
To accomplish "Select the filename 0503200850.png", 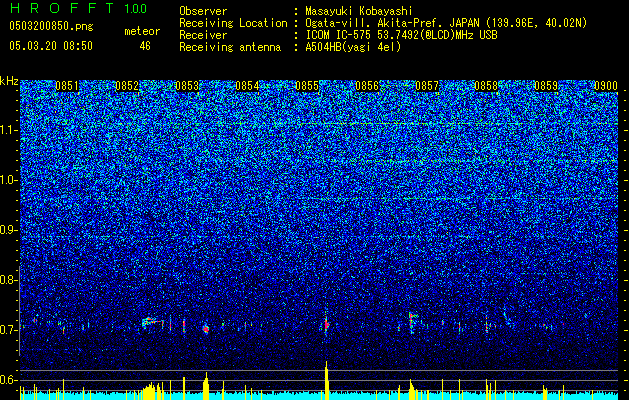I will (x=51, y=27).
